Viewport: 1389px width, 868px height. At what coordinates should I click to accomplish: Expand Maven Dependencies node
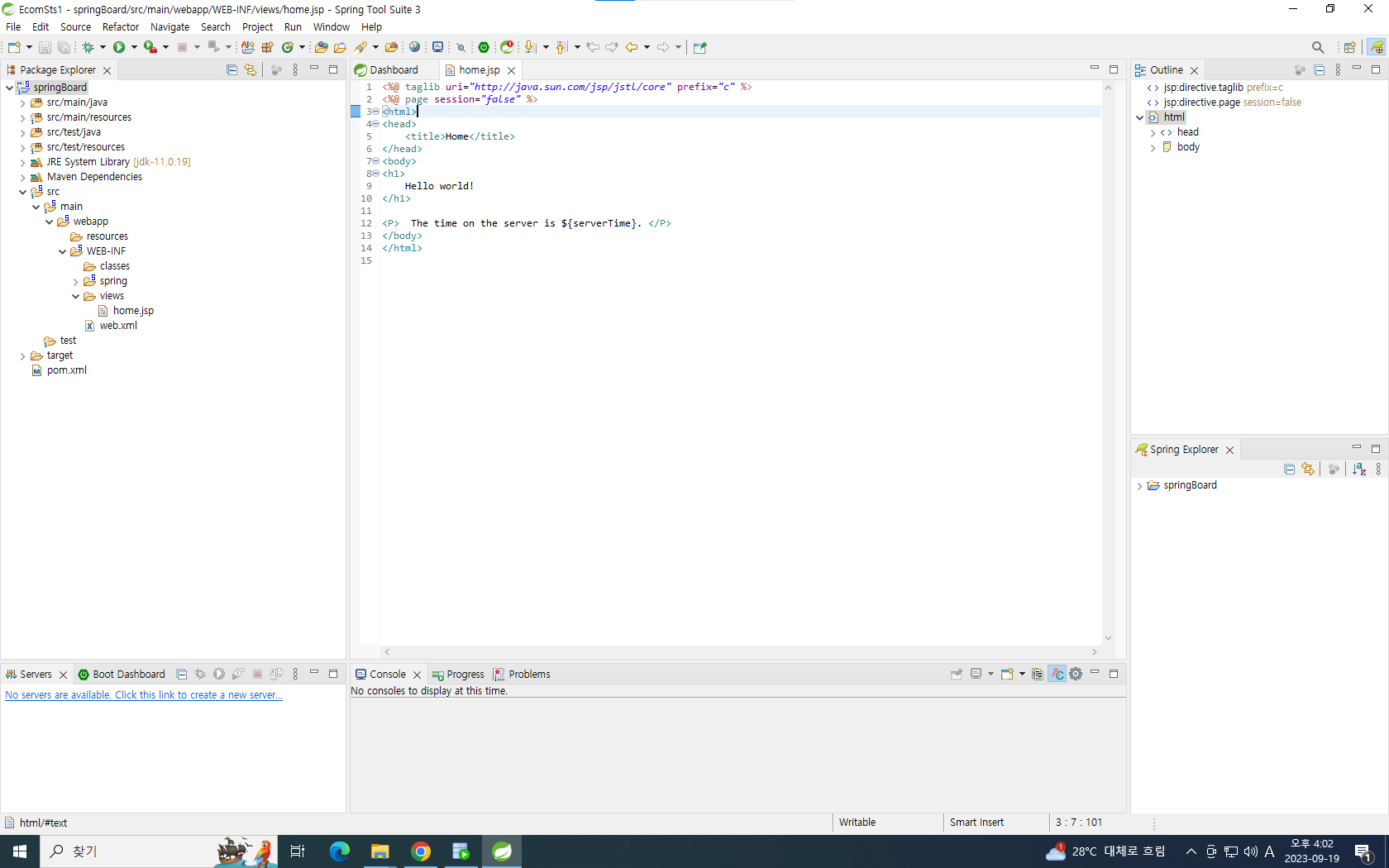pyautogui.click(x=22, y=178)
